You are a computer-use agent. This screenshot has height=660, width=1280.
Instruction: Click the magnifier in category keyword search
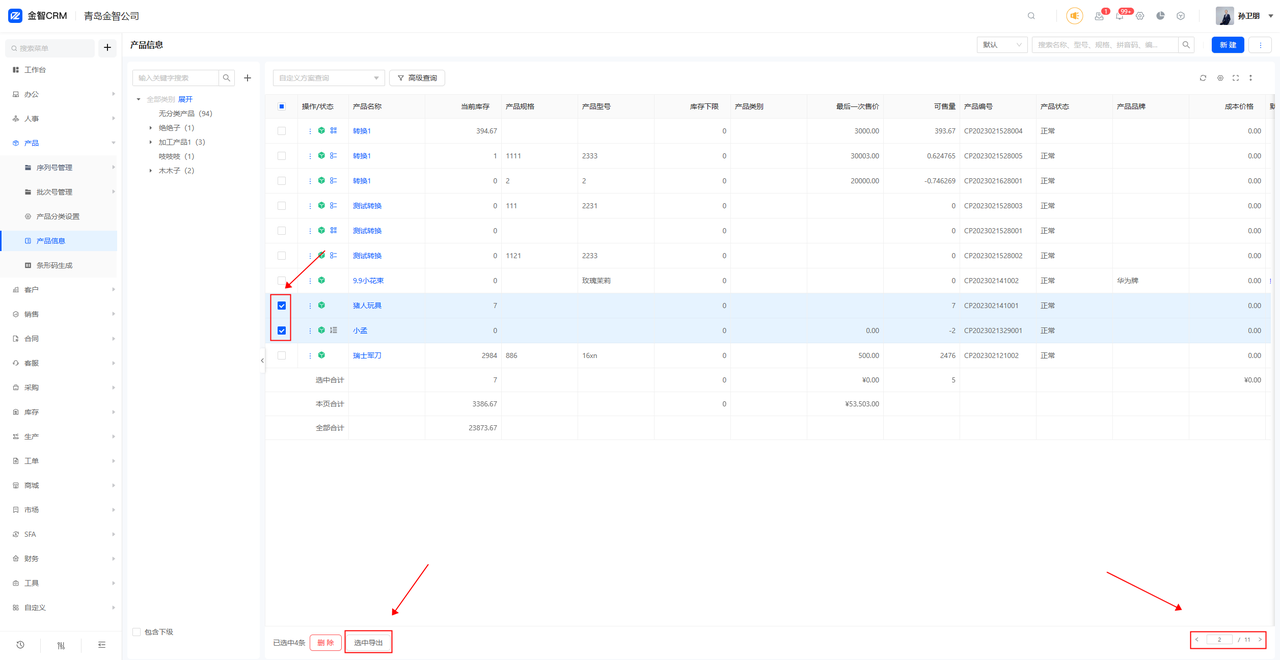pyautogui.click(x=227, y=77)
